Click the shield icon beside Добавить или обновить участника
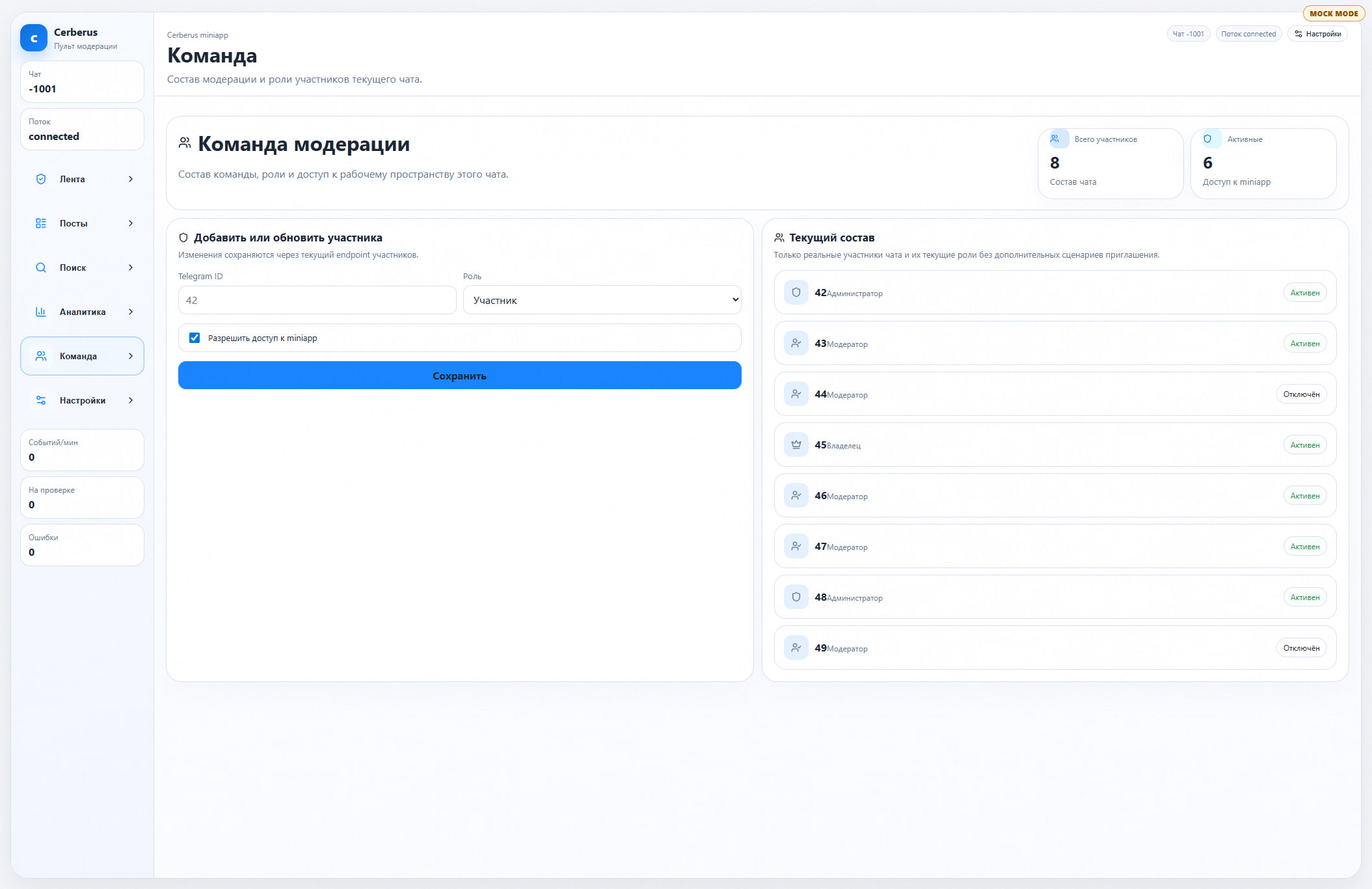 coord(183,238)
